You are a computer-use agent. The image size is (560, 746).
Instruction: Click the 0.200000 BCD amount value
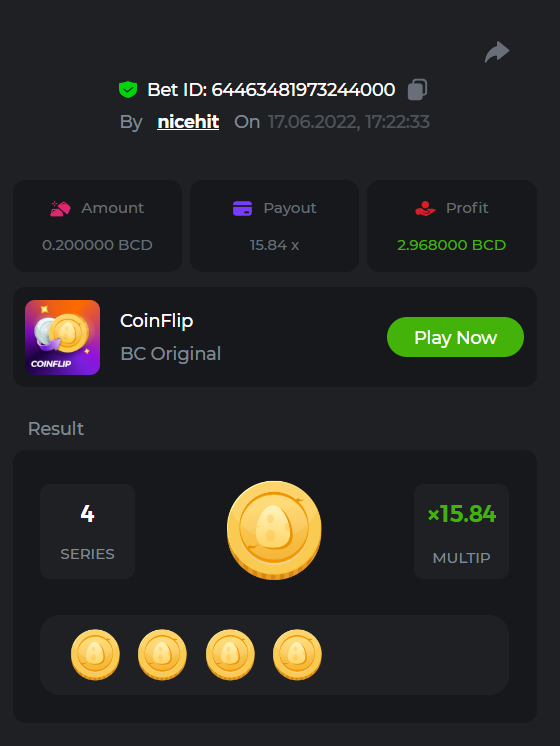(x=97, y=245)
